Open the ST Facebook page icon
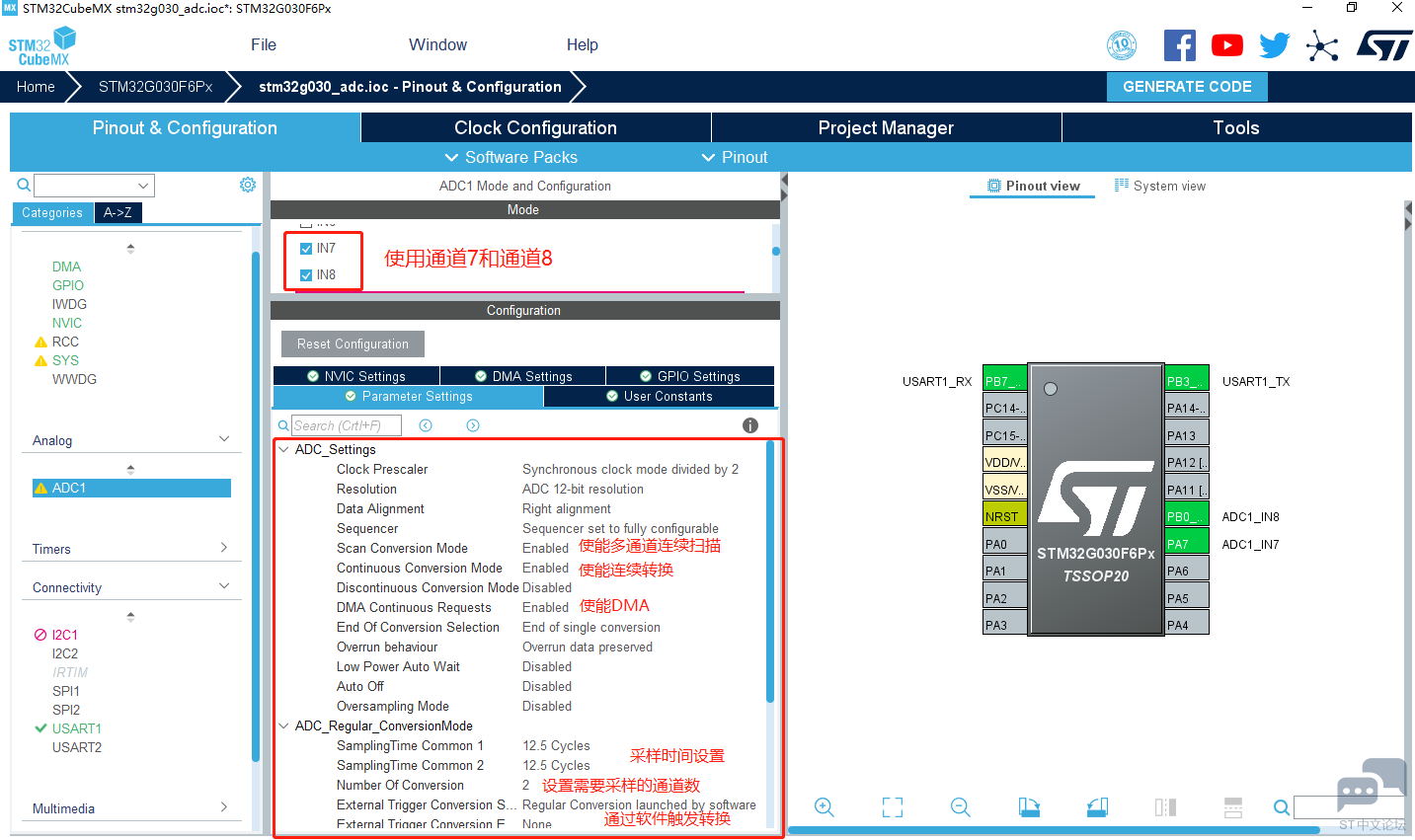The image size is (1415, 840). click(x=1180, y=45)
